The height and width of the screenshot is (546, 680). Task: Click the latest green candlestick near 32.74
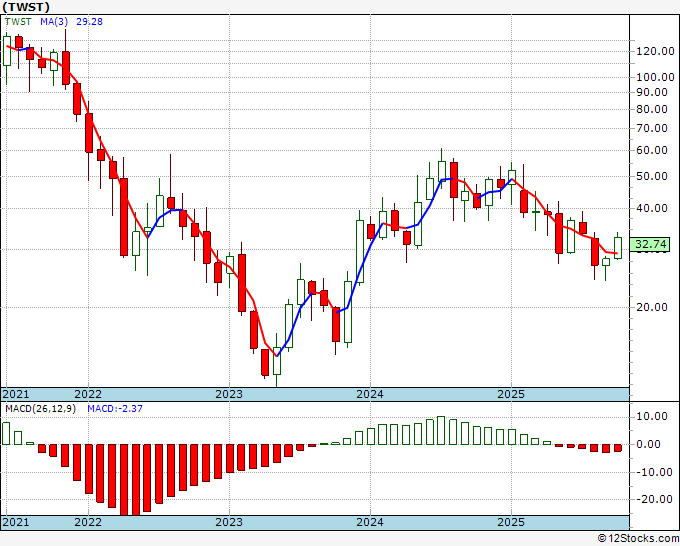pyautogui.click(x=618, y=248)
